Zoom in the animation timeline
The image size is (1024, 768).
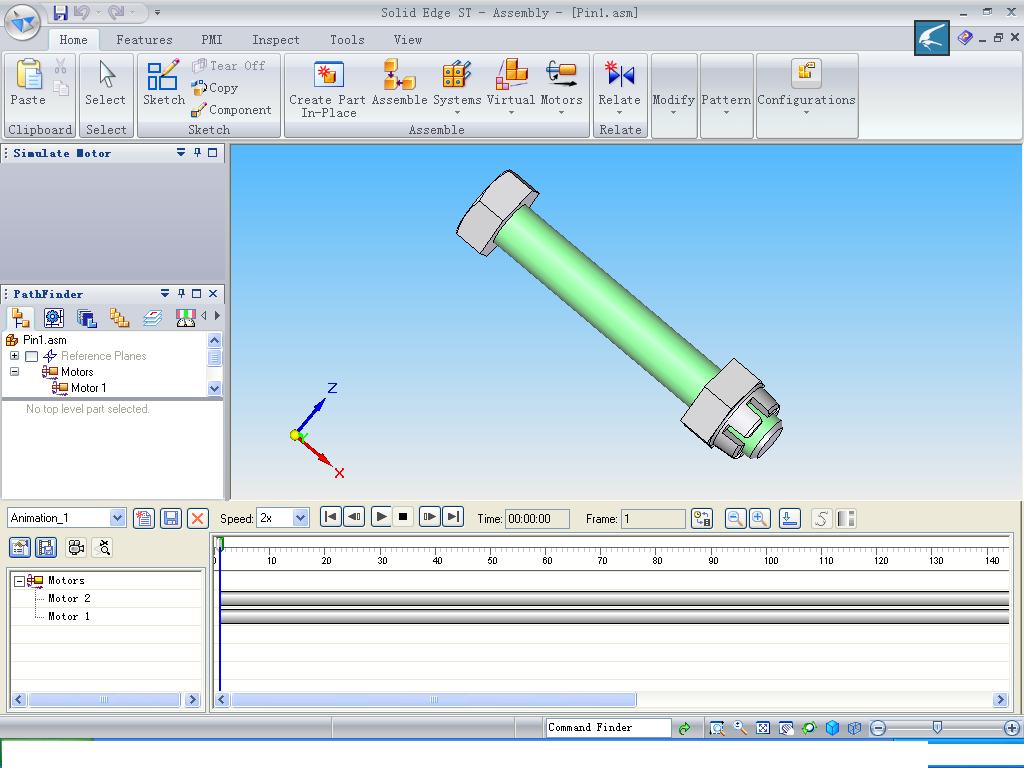pos(760,519)
